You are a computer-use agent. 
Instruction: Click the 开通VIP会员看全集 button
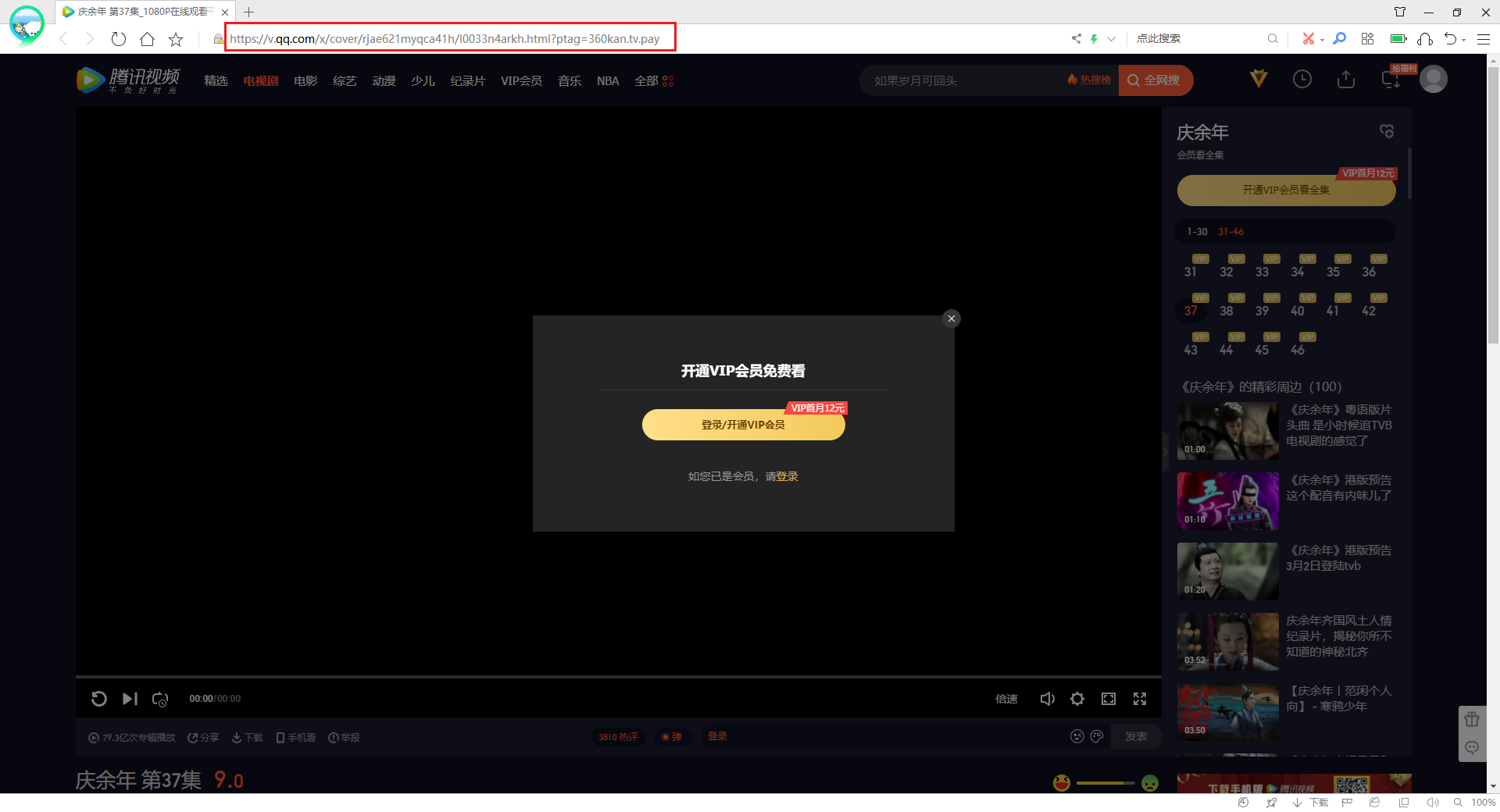[x=1286, y=190]
